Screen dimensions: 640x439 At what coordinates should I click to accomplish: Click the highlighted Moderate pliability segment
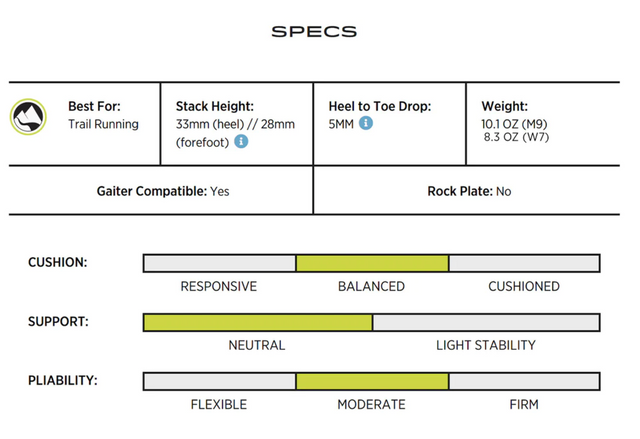point(372,381)
